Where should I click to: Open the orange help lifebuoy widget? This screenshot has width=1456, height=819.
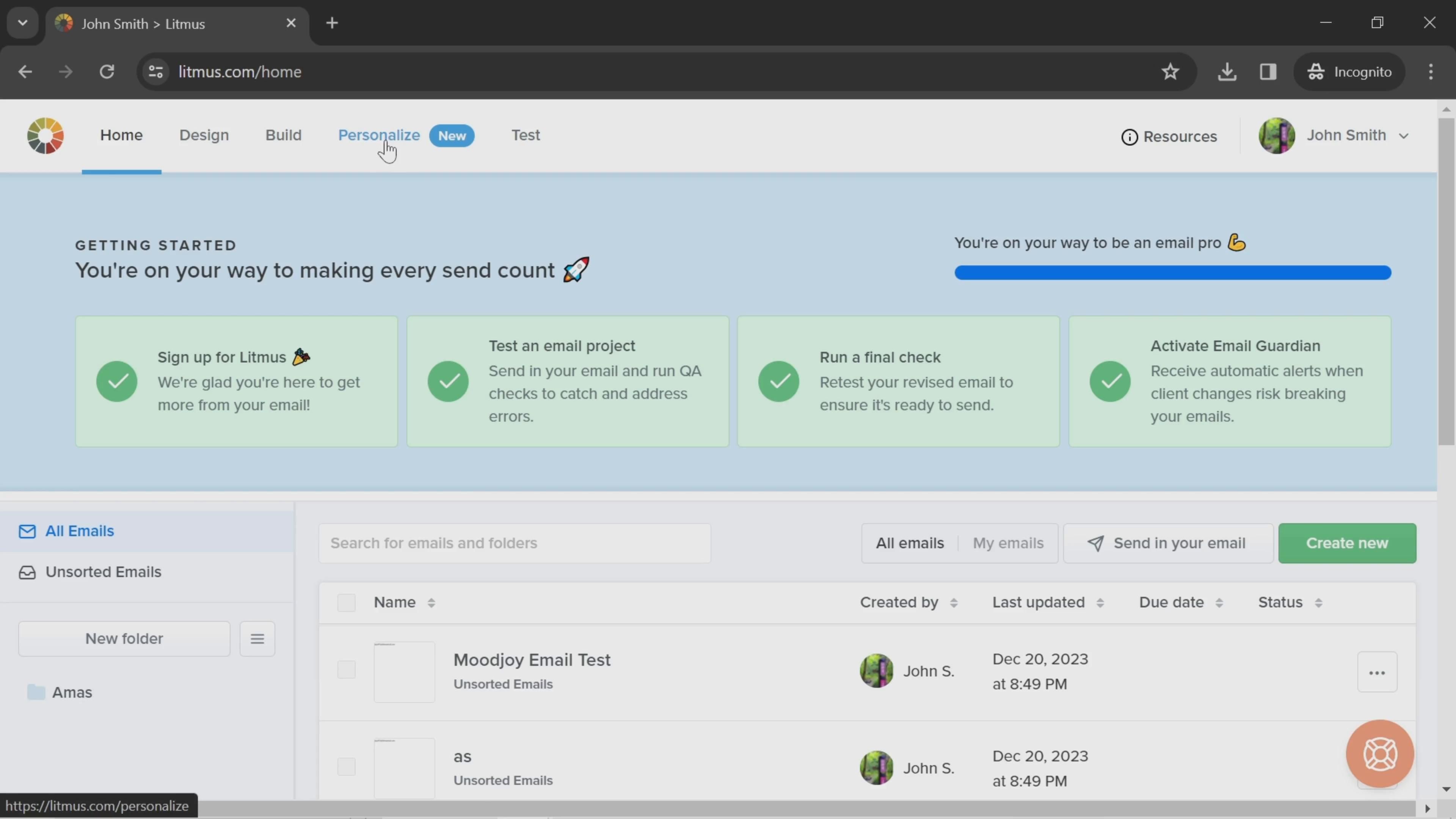point(1380,753)
